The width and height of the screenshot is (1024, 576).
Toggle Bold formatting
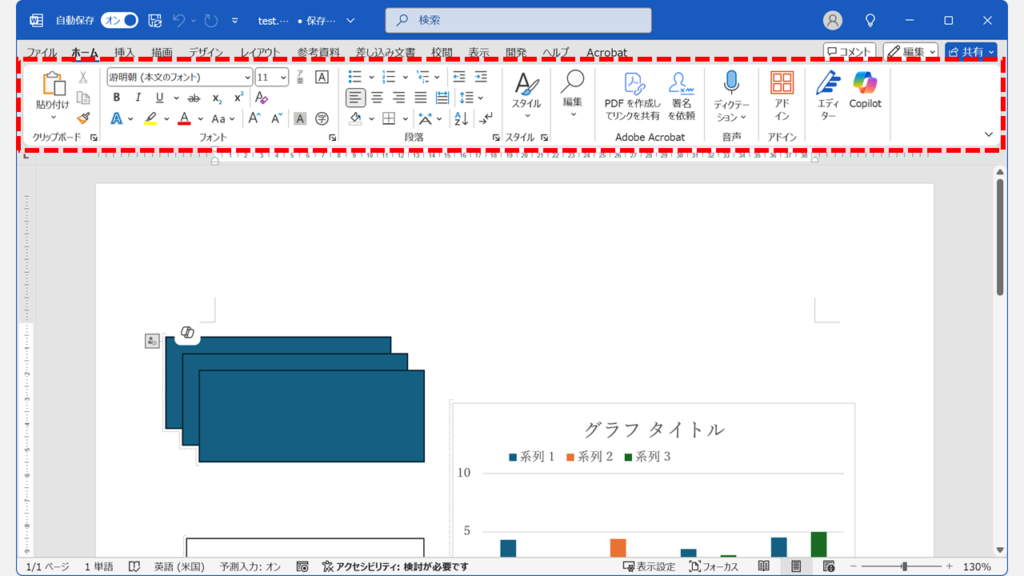[x=116, y=98]
